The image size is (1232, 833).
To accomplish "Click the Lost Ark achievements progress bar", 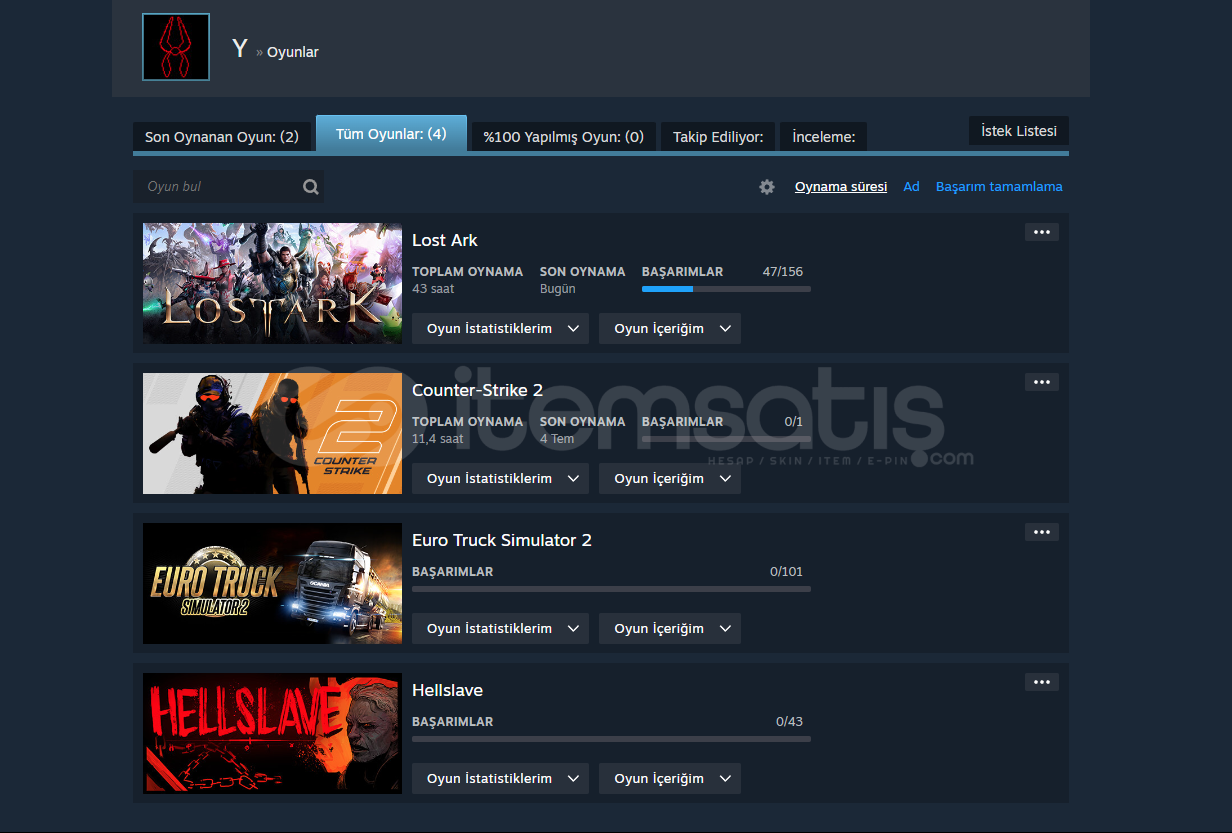I will [726, 289].
